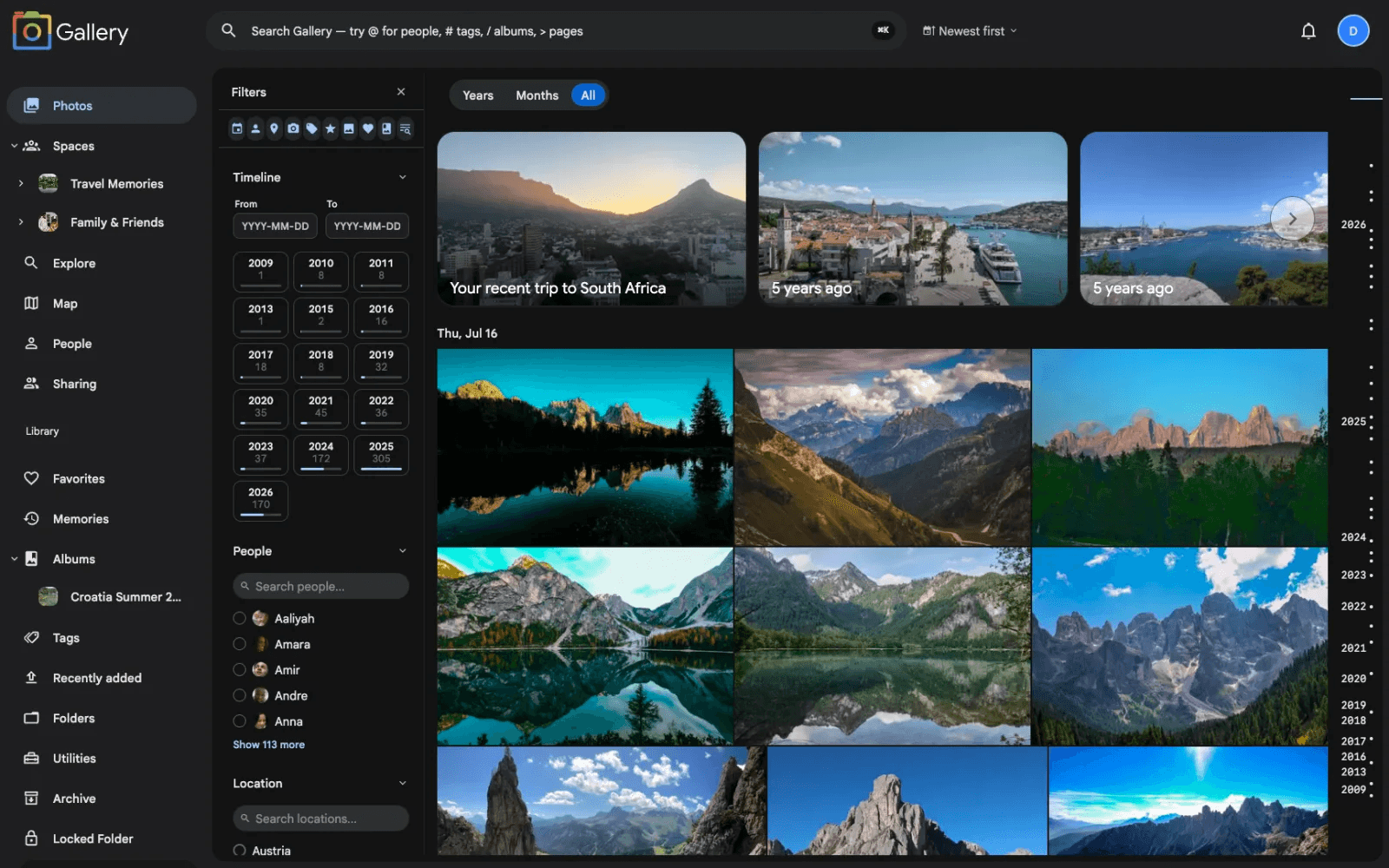This screenshot has height=868, width=1389.
Task: Collapse the People filter section
Action: coord(403,551)
